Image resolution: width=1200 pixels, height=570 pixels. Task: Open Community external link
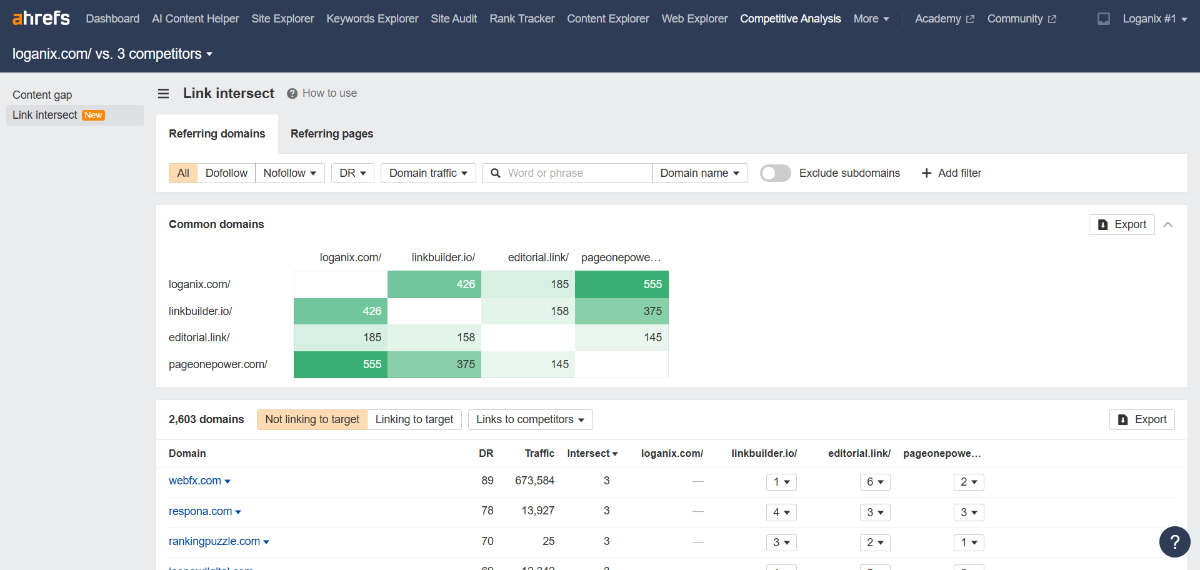point(1021,19)
